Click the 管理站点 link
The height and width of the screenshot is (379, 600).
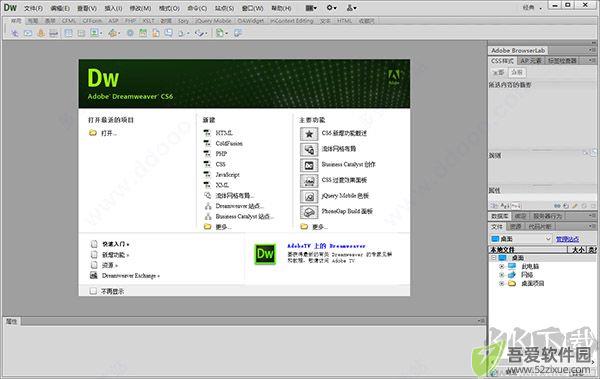pyautogui.click(x=567, y=239)
